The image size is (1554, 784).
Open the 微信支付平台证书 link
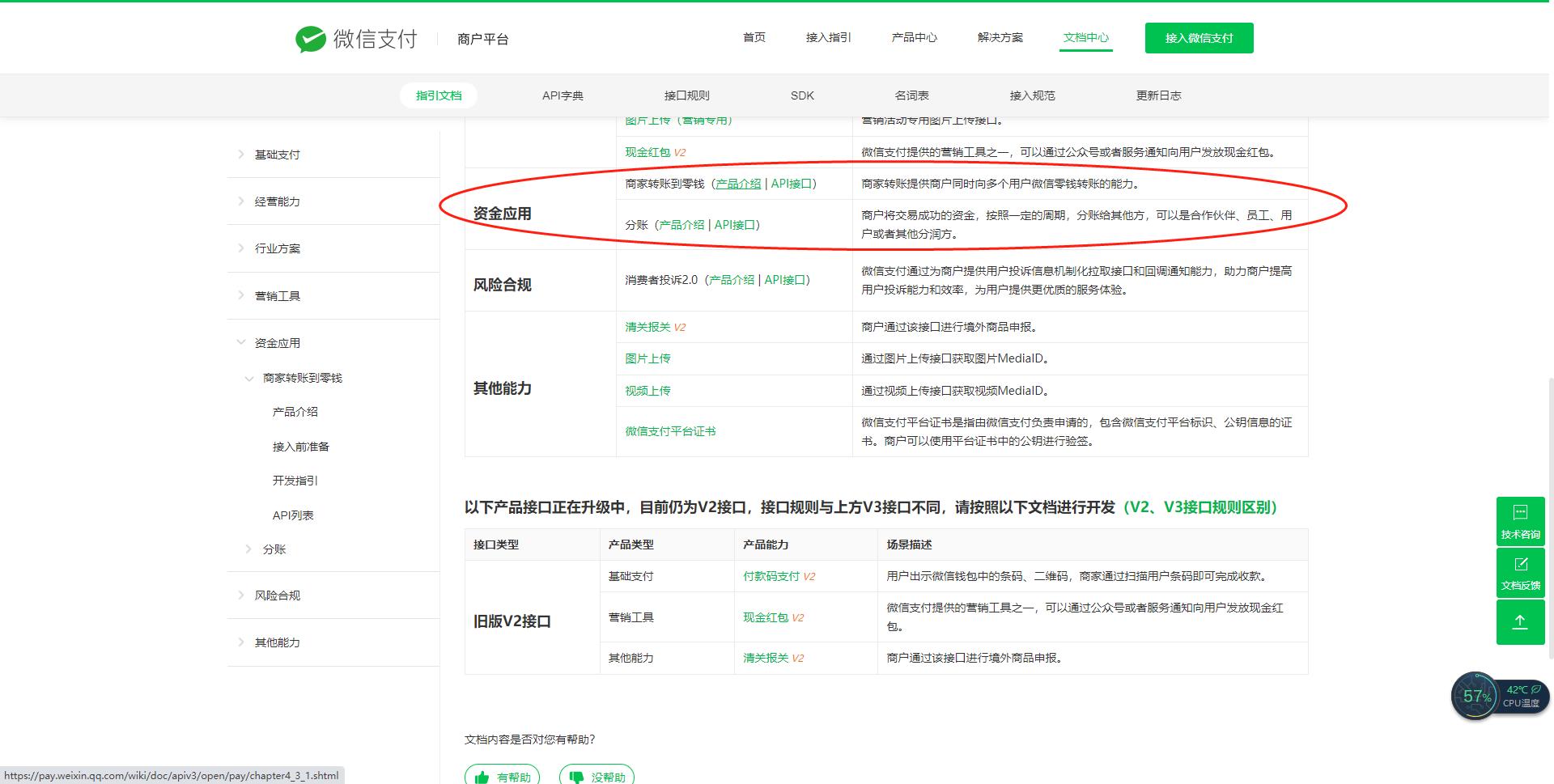[x=670, y=431]
